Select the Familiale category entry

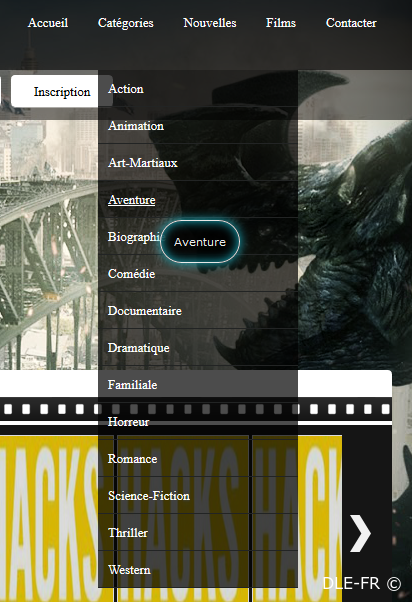point(198,385)
